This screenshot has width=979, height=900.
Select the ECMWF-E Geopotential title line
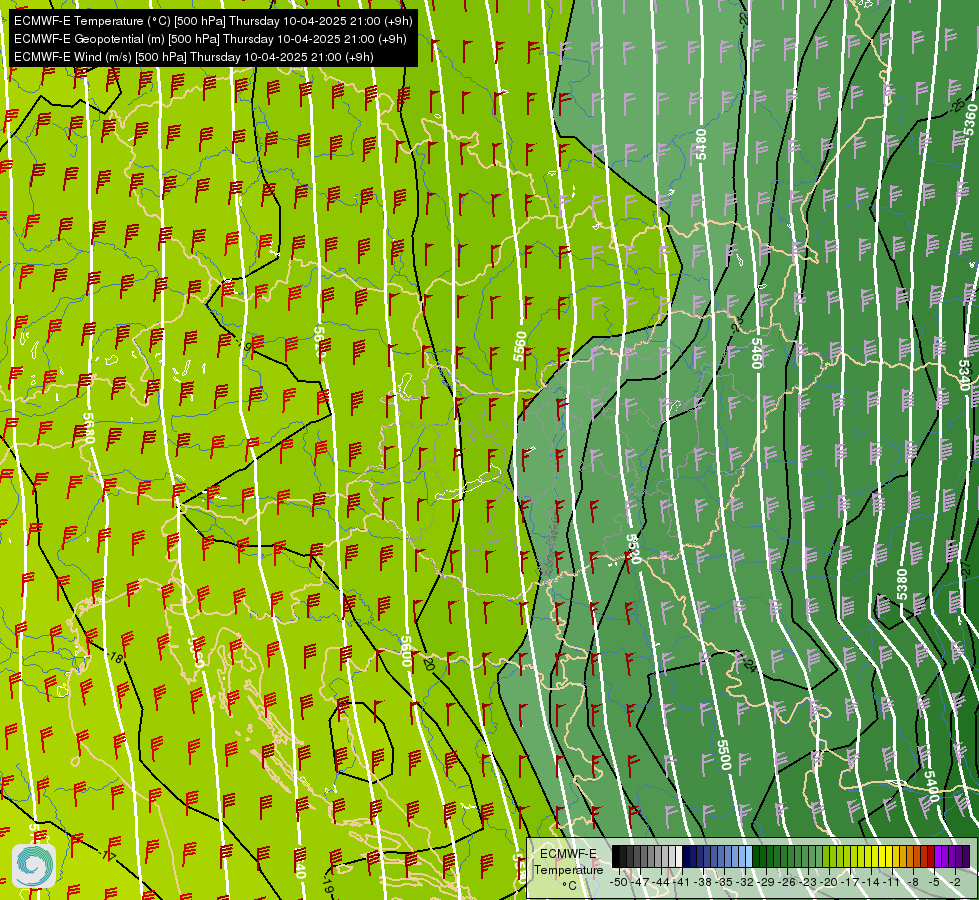(210, 39)
